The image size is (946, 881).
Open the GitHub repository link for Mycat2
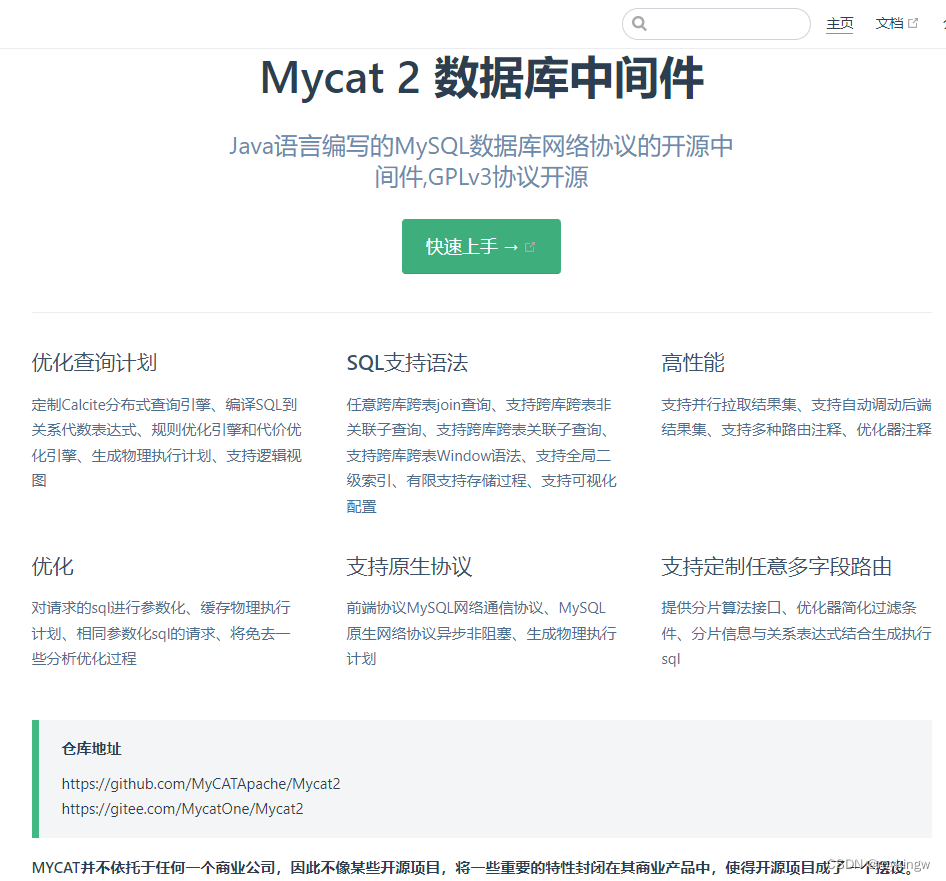tap(202, 784)
